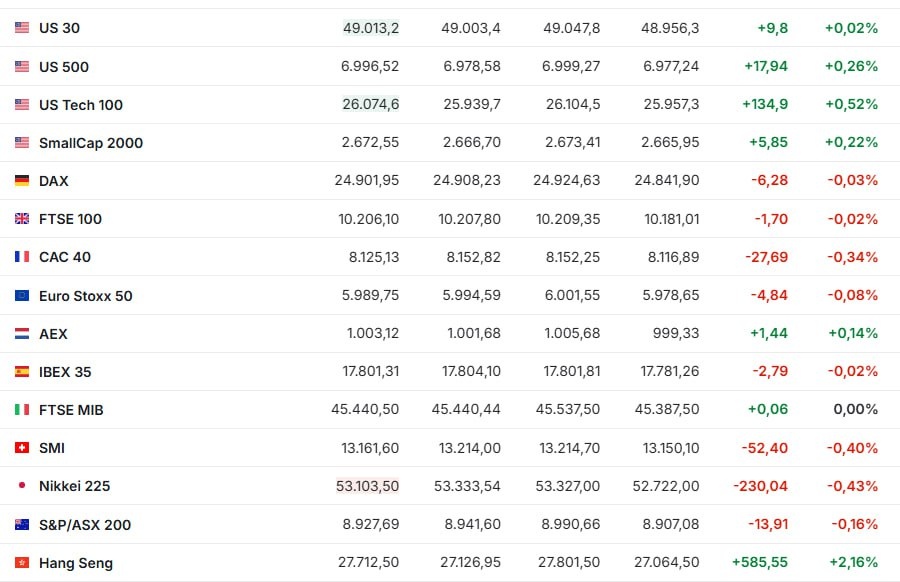Screen dimensions: 900x582
Task: Click the Nikkei 225 last price 53.103,50
Action: pyautogui.click(x=368, y=486)
